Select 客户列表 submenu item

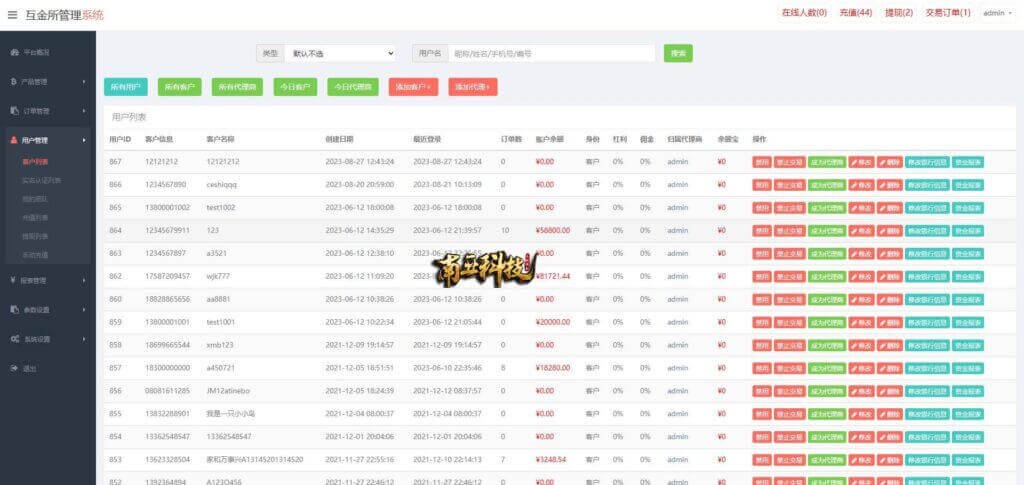click(35, 161)
